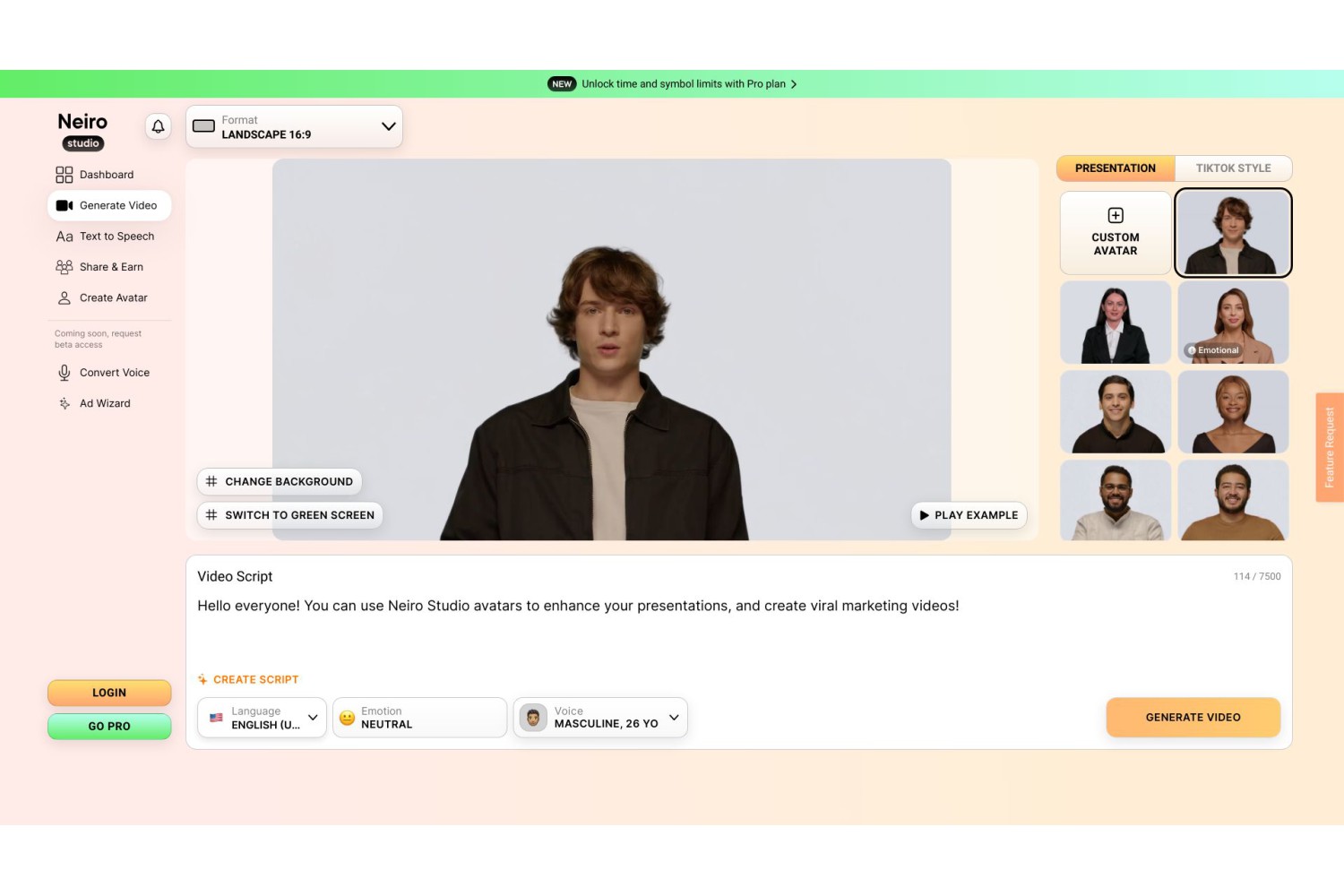Click the Coming soon beta access note

coord(99,339)
